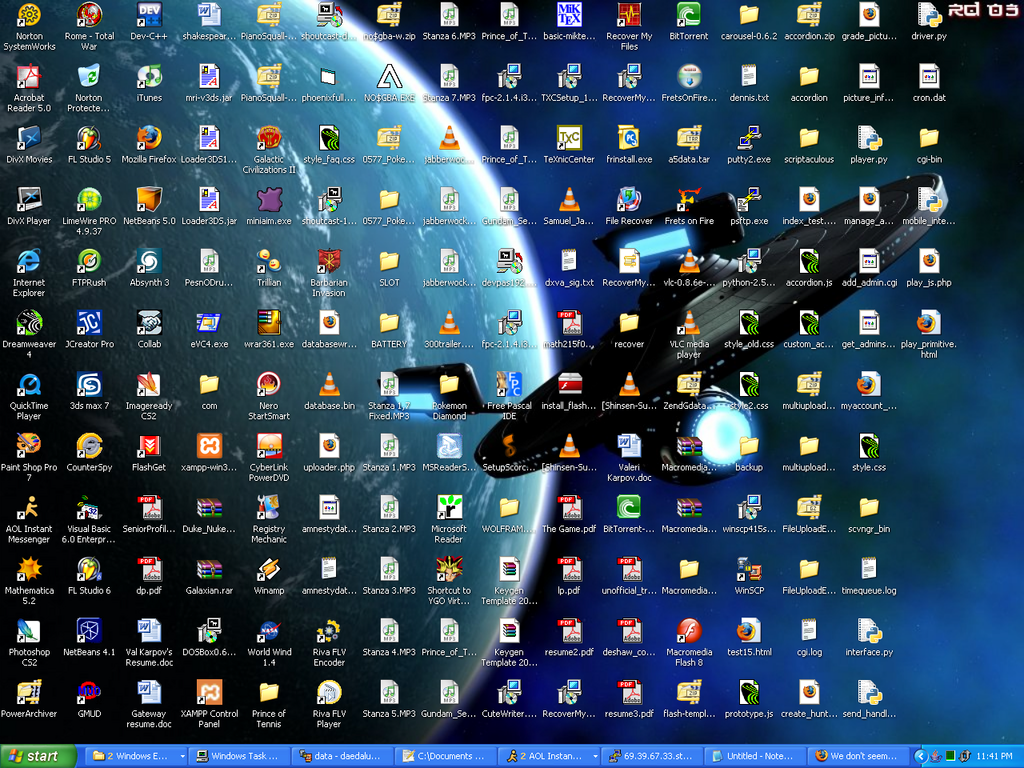
Task: Open Microsoft Reader icon
Action: click(449, 519)
